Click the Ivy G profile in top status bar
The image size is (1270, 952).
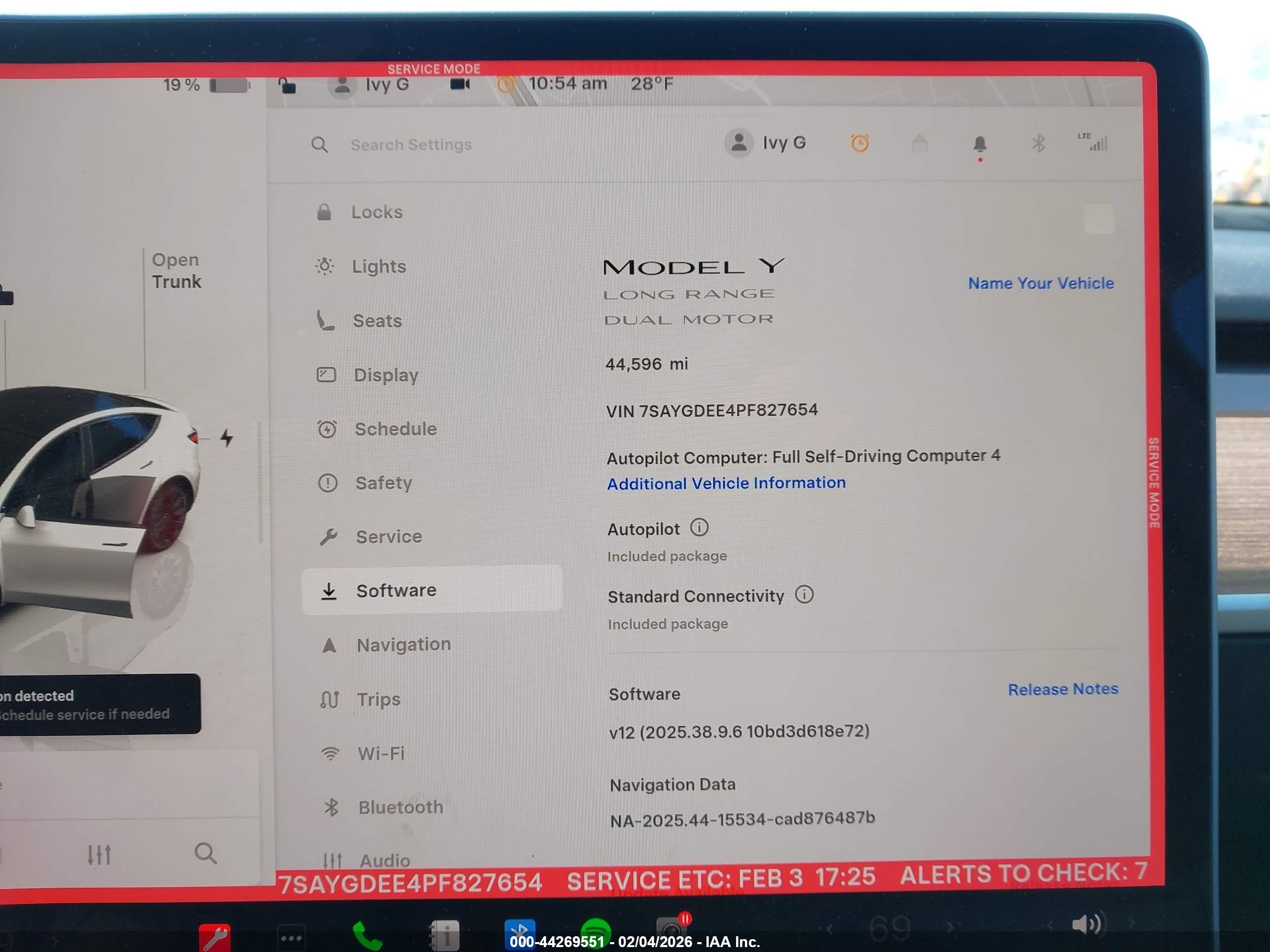point(369,85)
